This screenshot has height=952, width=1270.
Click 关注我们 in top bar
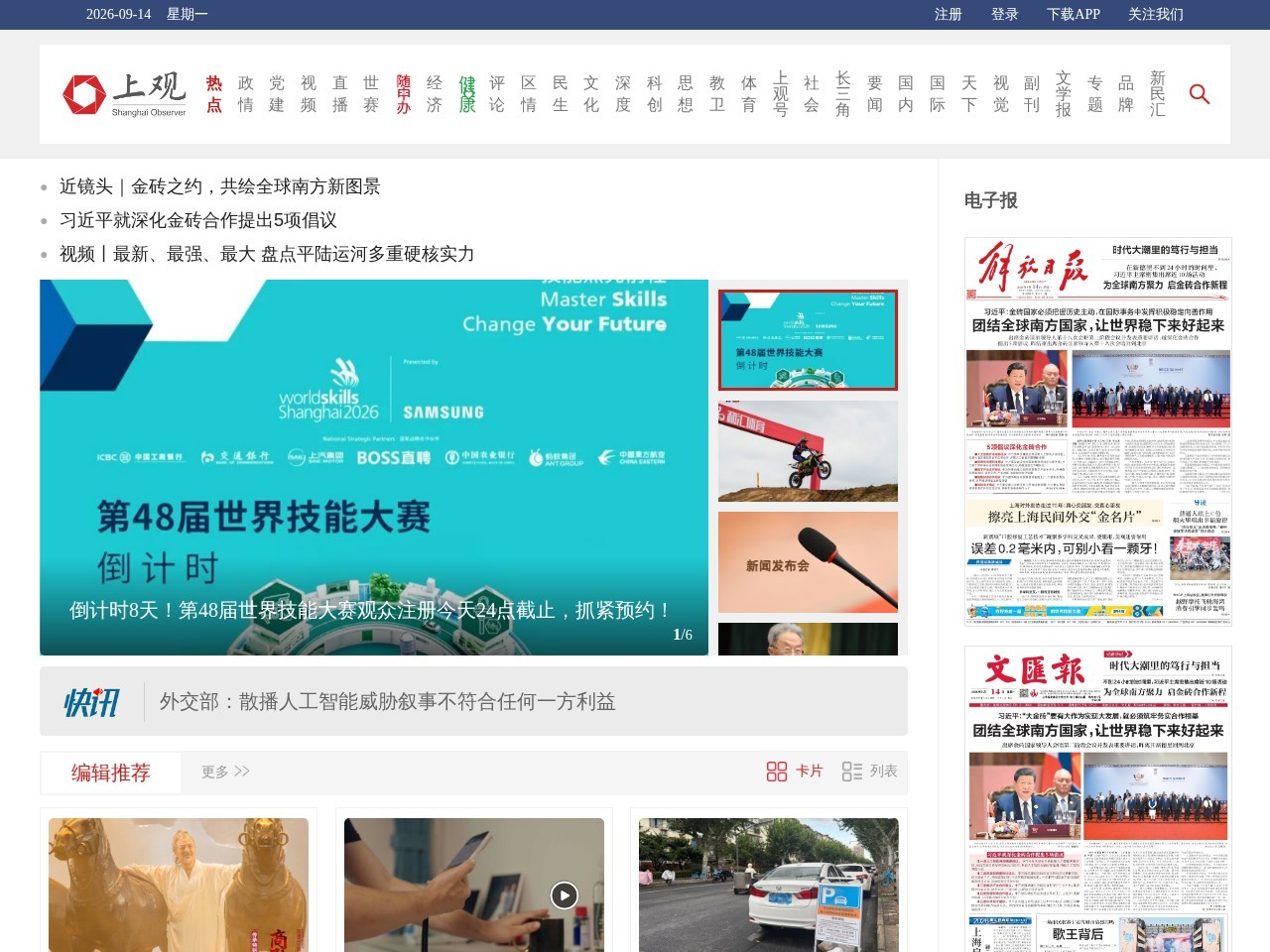[x=1156, y=14]
